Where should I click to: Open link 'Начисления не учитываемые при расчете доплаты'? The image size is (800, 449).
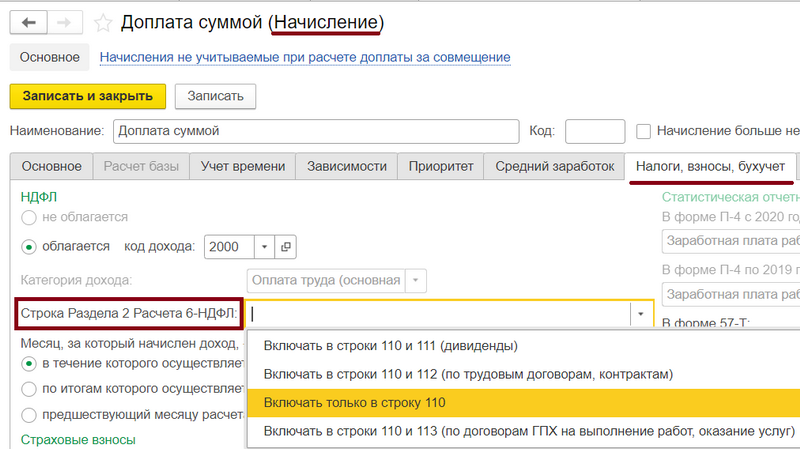(305, 57)
